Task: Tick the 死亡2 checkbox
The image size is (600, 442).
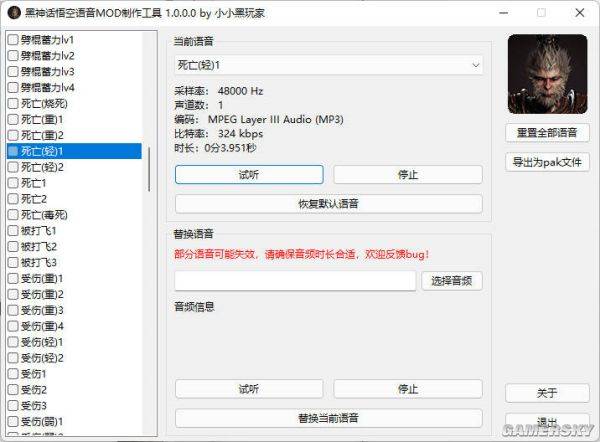Action: pos(13,199)
